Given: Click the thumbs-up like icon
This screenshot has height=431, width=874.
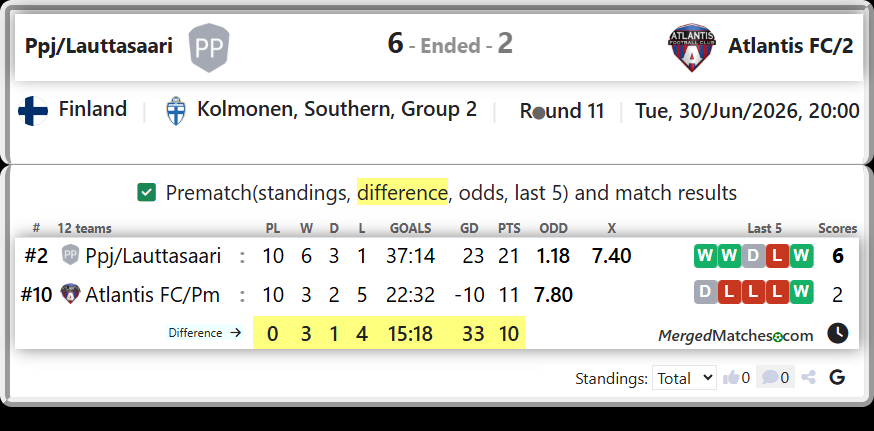Looking at the screenshot, I should point(731,378).
